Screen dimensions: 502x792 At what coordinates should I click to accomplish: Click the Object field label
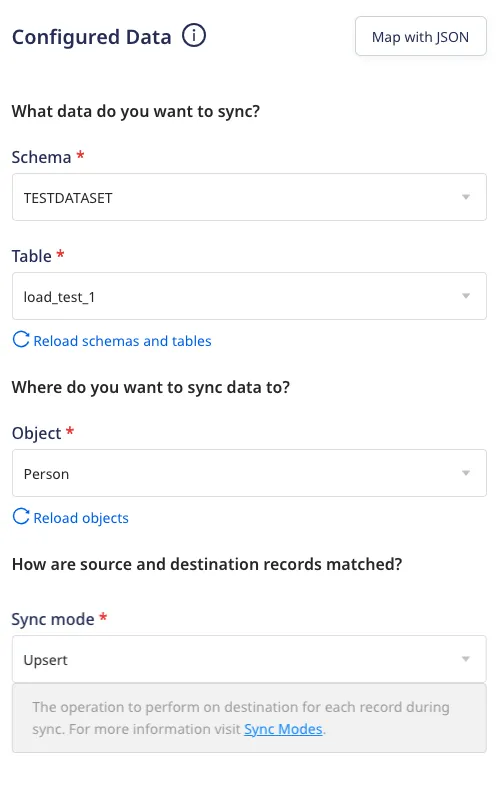tap(36, 433)
